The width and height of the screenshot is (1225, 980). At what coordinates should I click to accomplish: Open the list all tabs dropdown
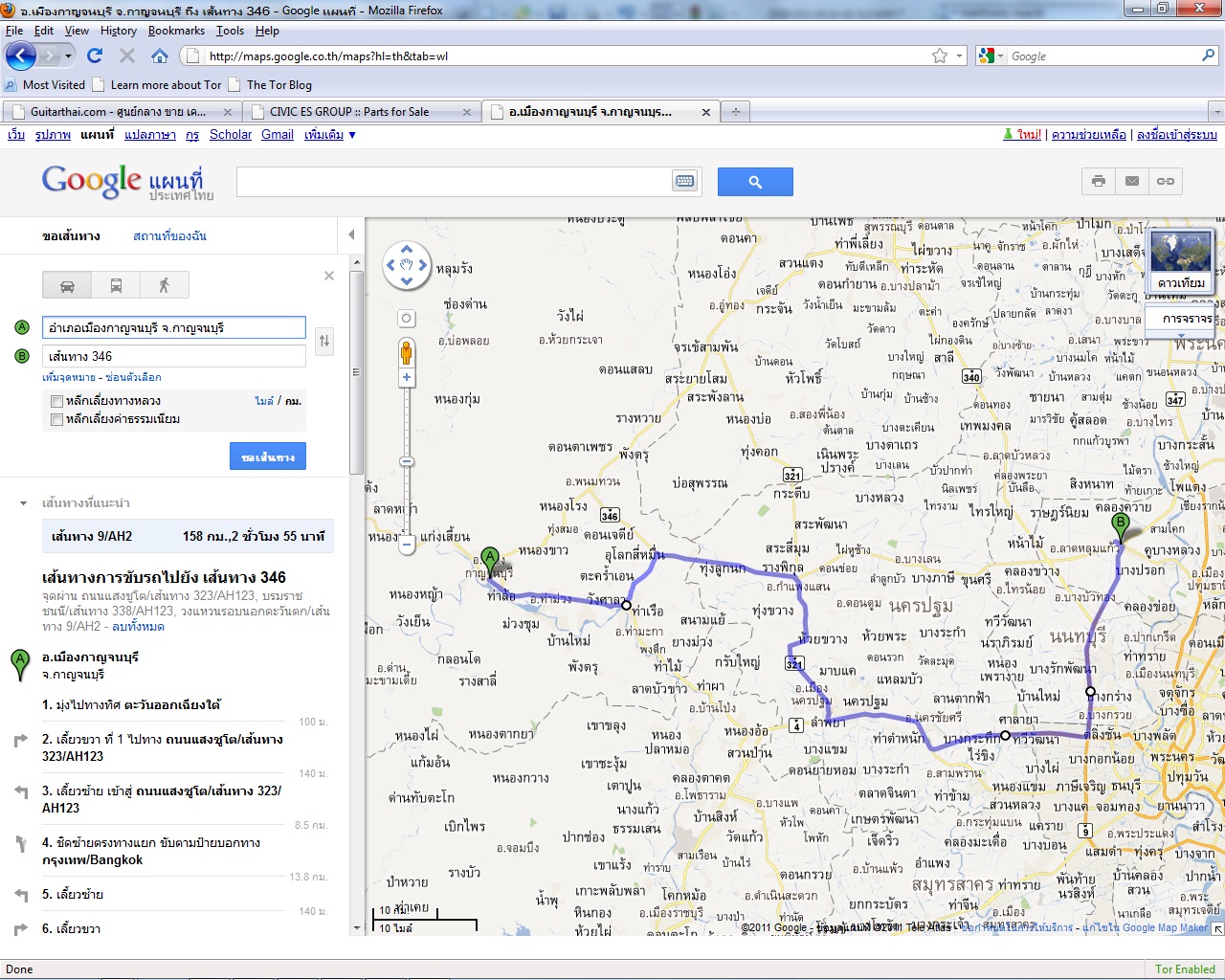pos(1216,112)
